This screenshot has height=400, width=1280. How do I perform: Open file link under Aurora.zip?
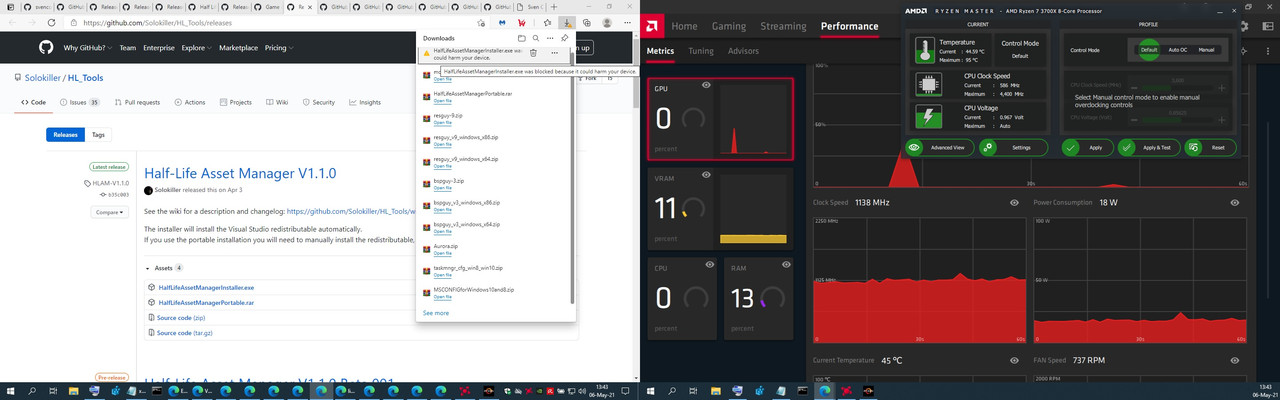coord(443,252)
